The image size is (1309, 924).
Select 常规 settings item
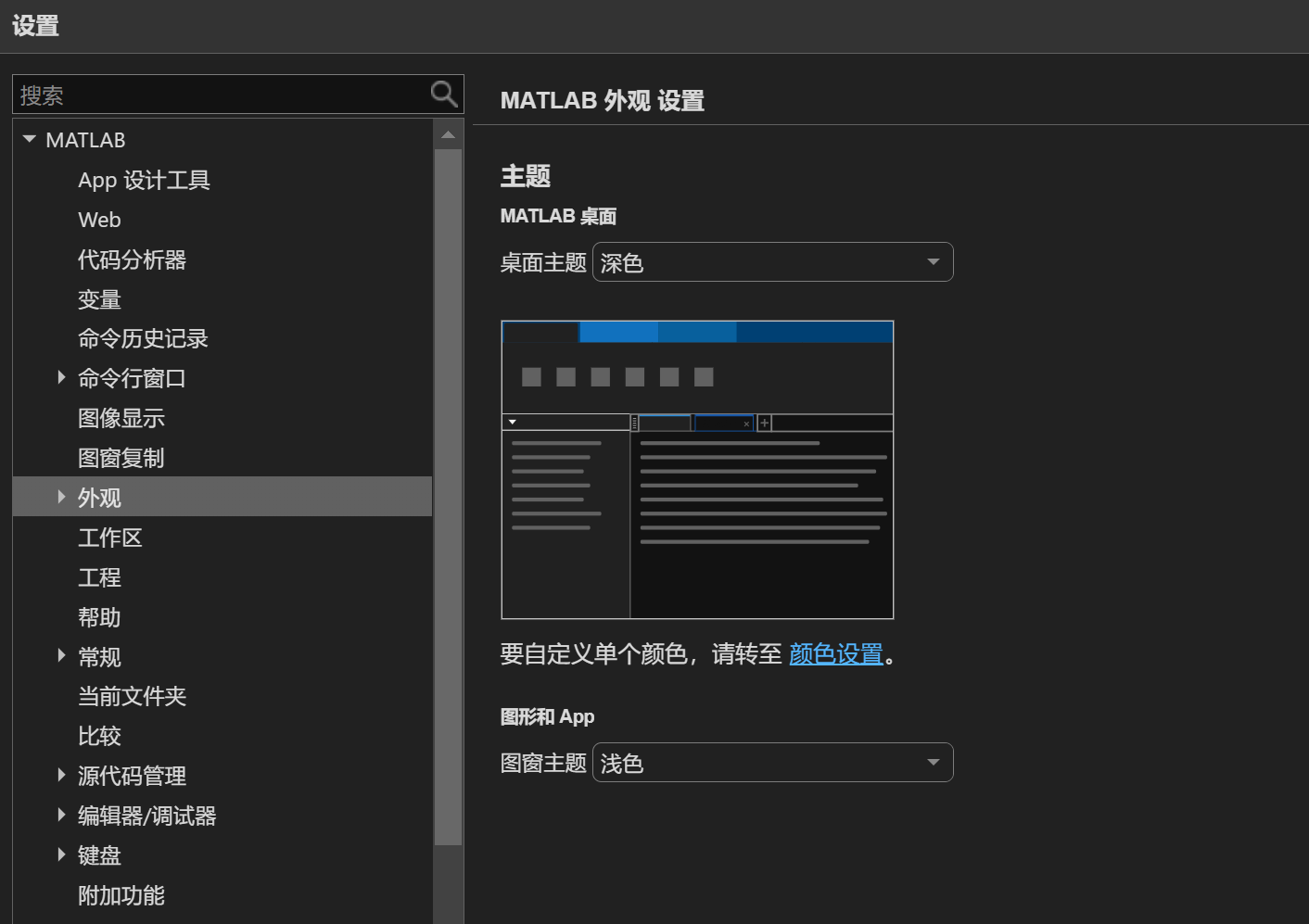pyautogui.click(x=99, y=657)
